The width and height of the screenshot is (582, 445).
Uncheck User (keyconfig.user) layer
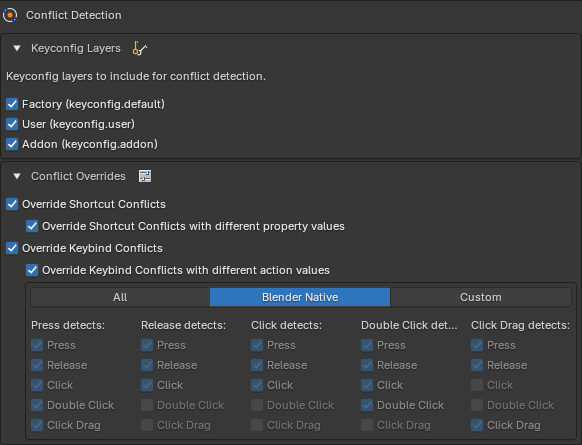click(x=12, y=124)
